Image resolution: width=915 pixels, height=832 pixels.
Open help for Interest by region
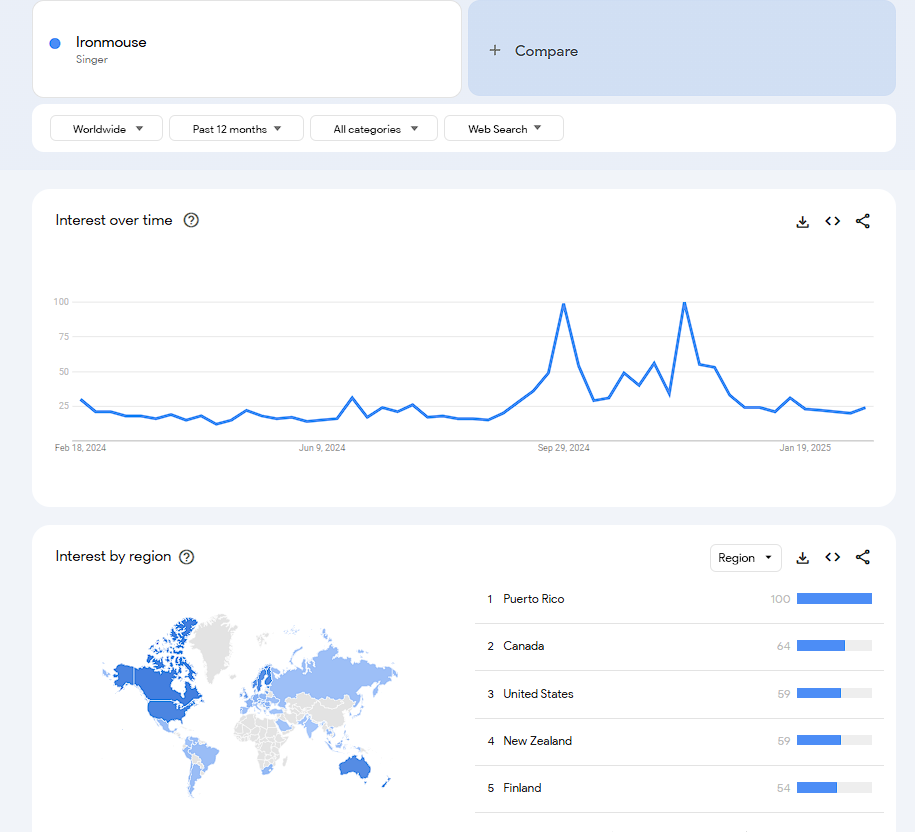click(186, 557)
